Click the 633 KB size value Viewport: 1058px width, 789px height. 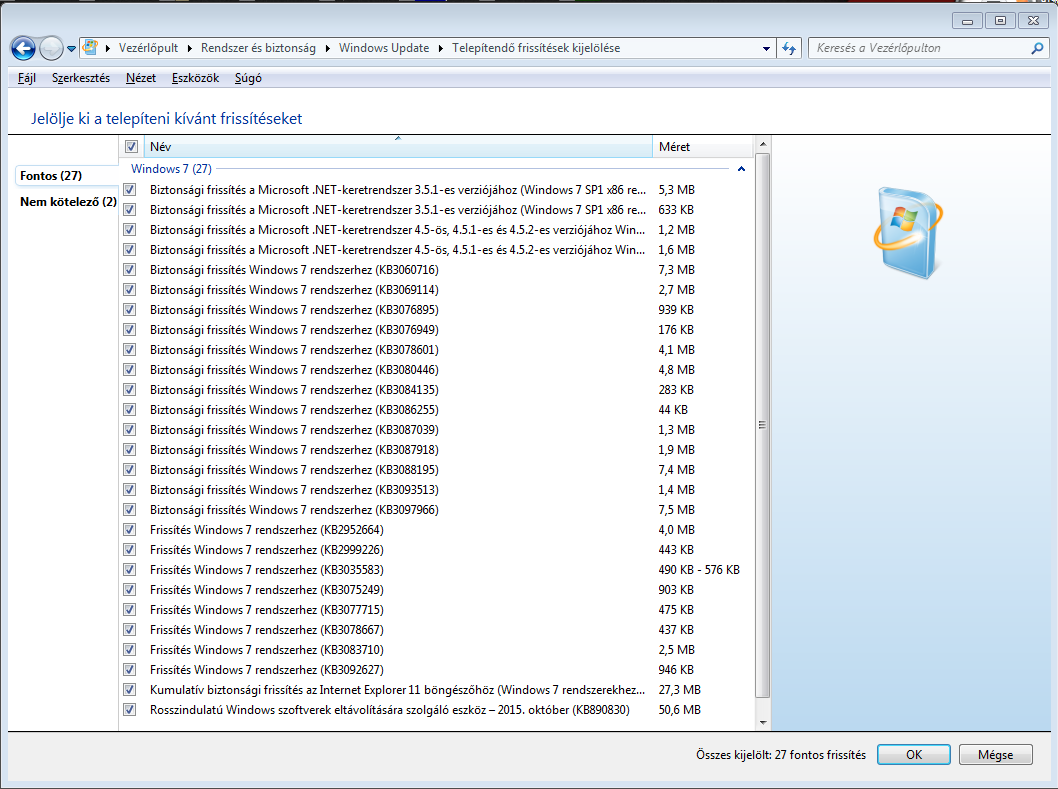(676, 210)
